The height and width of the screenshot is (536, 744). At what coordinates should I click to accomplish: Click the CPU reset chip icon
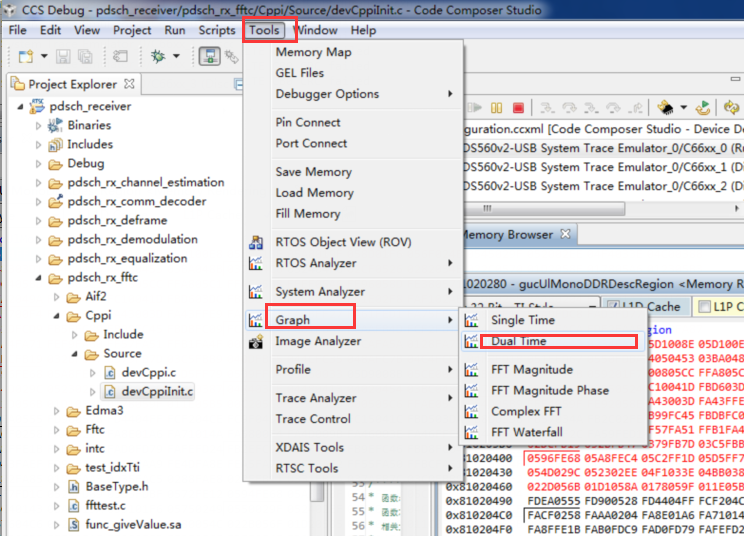click(665, 108)
